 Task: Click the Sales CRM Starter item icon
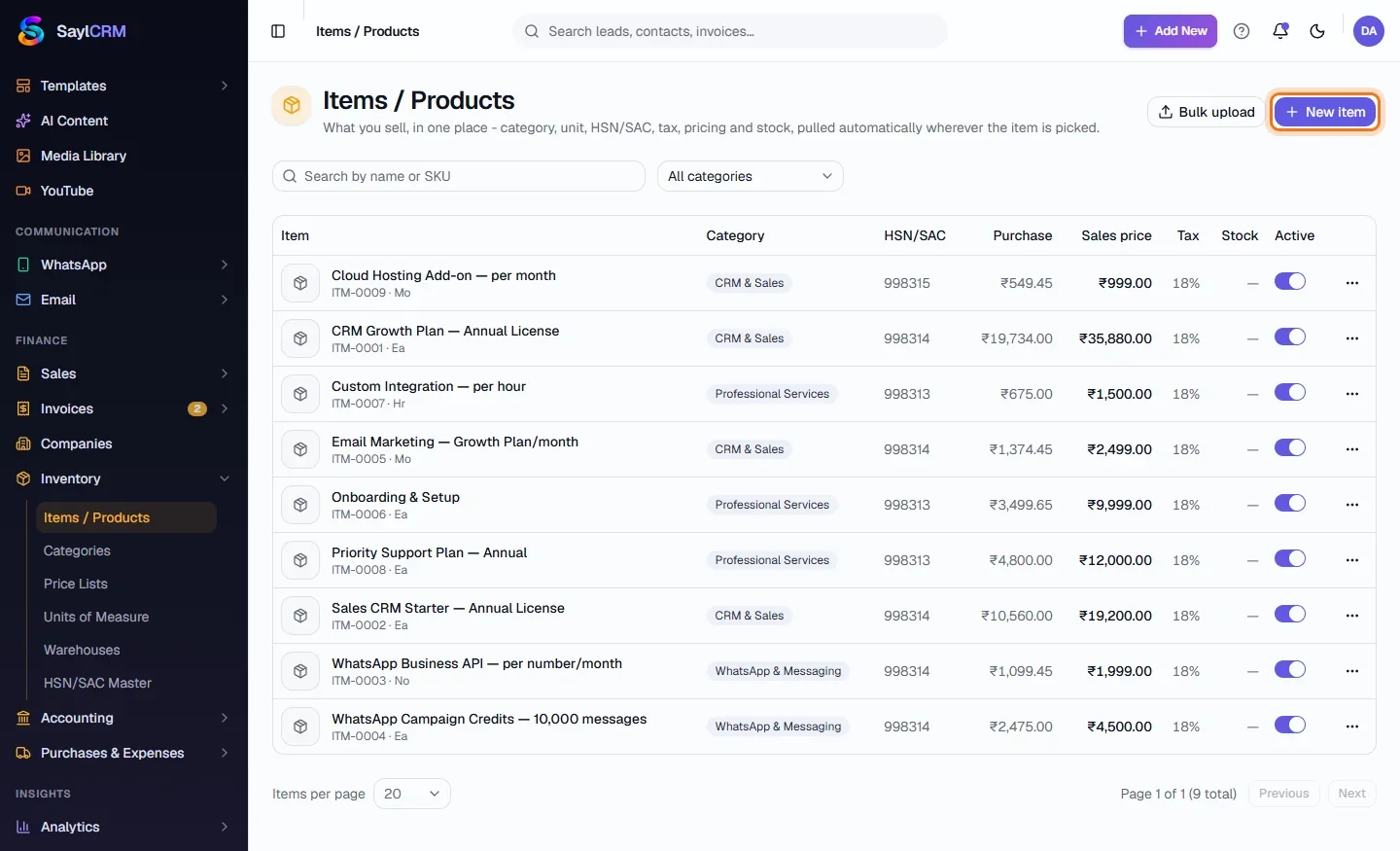click(300, 616)
